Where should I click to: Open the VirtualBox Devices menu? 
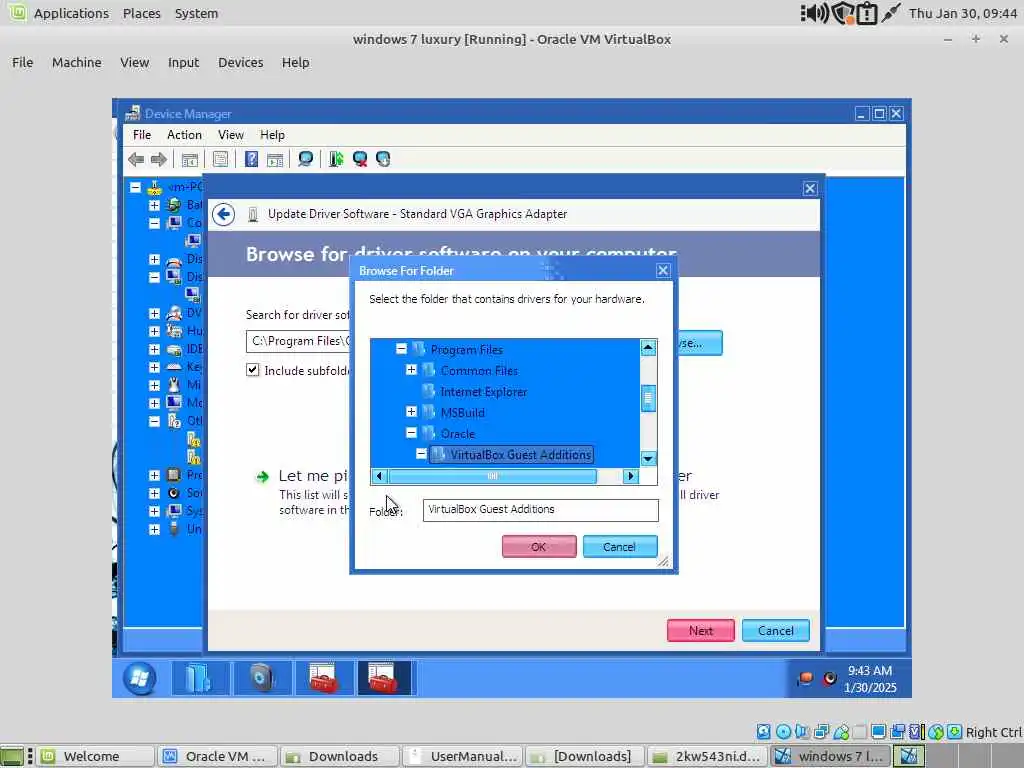tap(240, 63)
